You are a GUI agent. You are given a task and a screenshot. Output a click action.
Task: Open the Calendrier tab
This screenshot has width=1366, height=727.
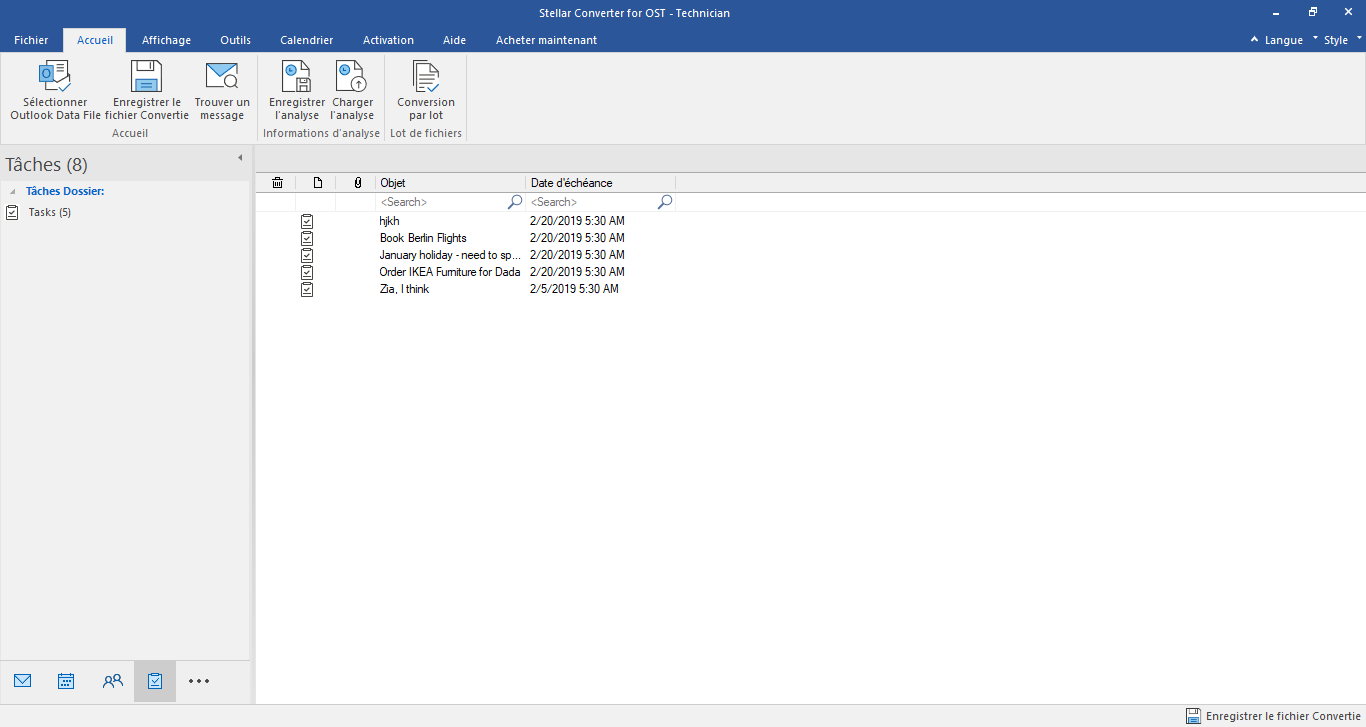click(306, 40)
